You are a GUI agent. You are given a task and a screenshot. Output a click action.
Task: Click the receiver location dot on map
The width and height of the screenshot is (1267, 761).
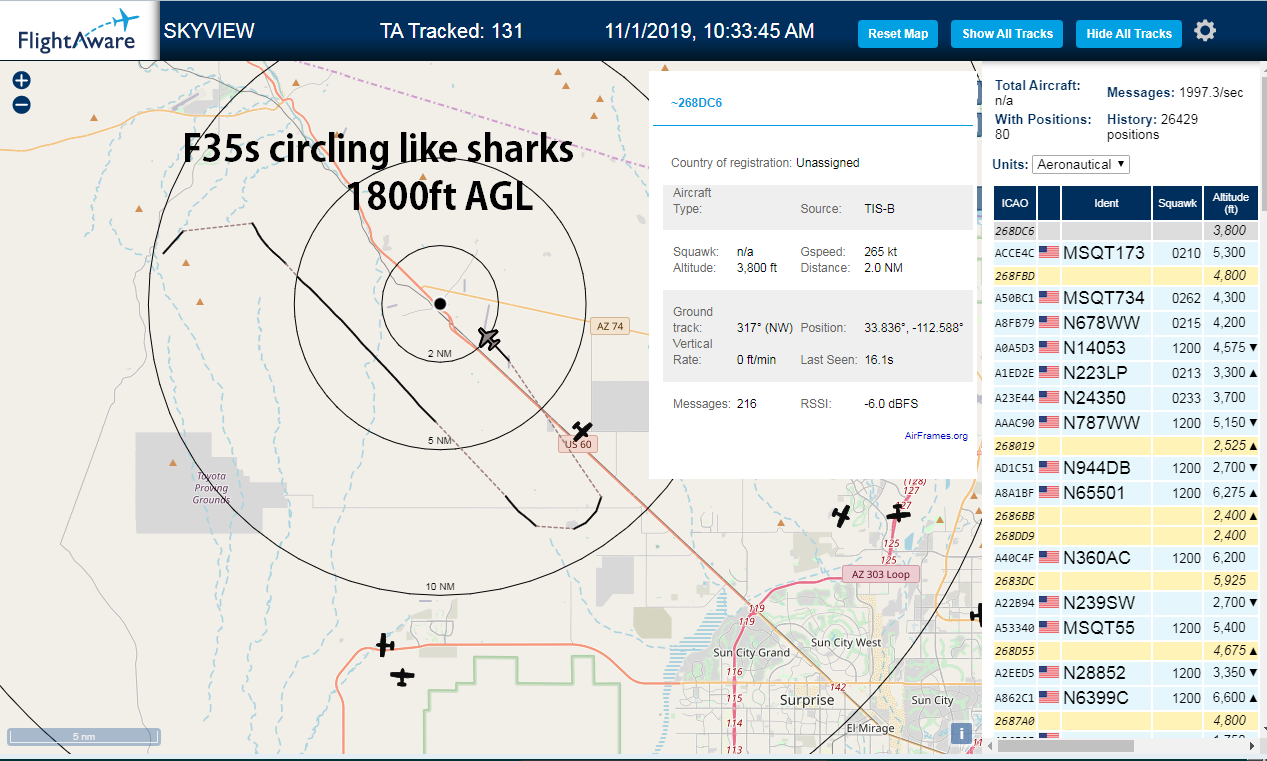click(x=439, y=303)
